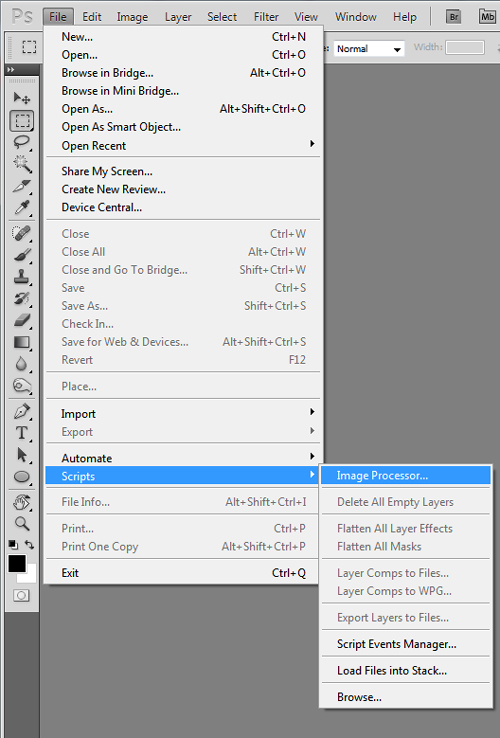Open the Edit menu

(x=92, y=17)
